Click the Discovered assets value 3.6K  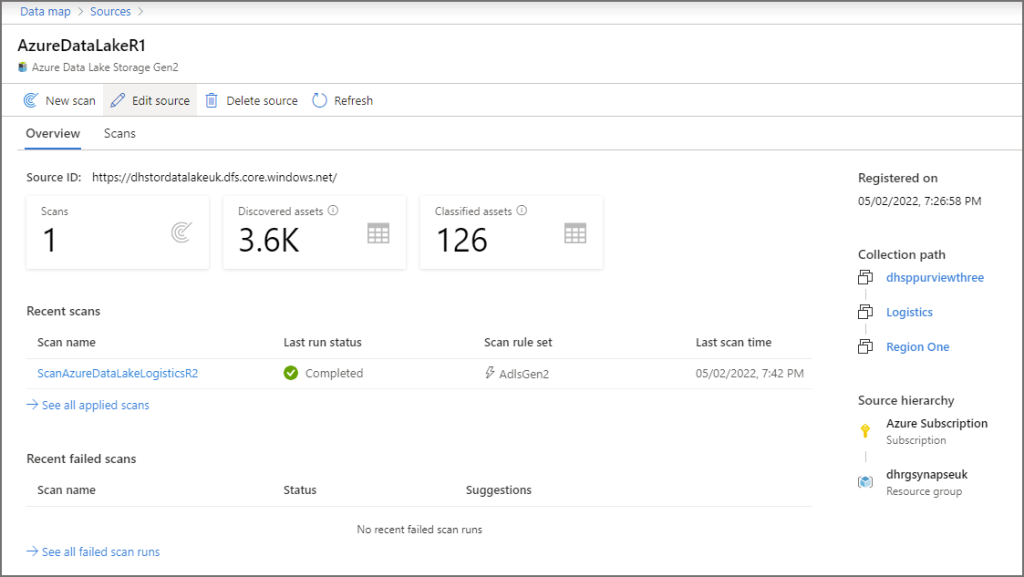[268, 240]
